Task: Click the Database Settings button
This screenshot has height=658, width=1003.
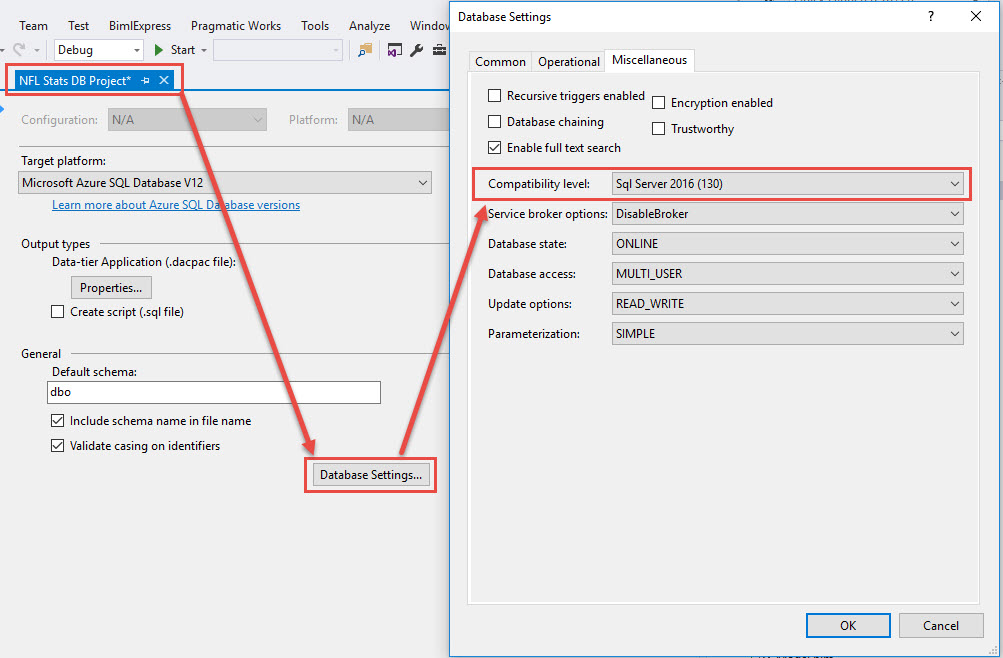Action: [x=370, y=474]
